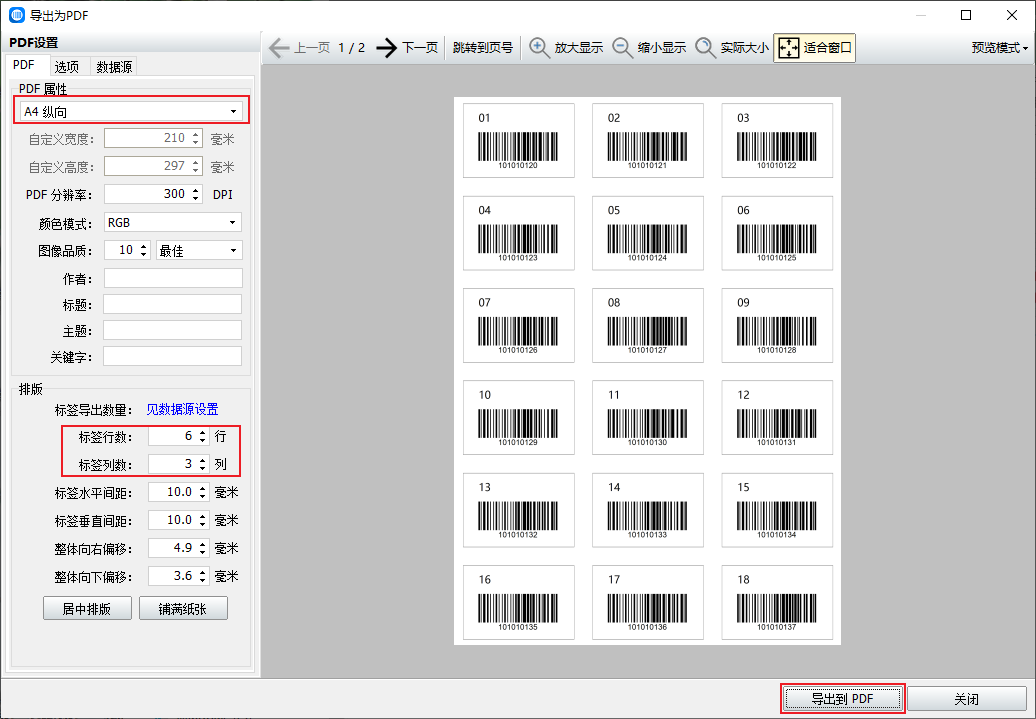This screenshot has height=719, width=1036.
Task: Click the 整体向右偏移 value field
Action: pos(173,548)
